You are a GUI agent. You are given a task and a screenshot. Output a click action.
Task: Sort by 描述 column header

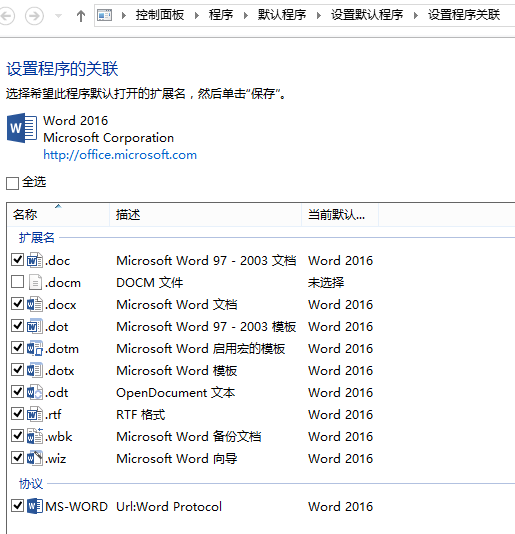pos(205,215)
